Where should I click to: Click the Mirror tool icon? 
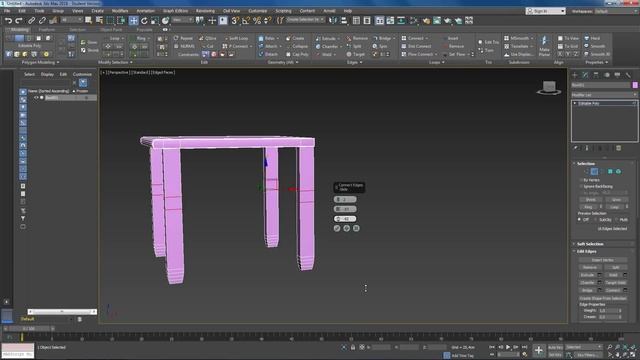point(333,20)
